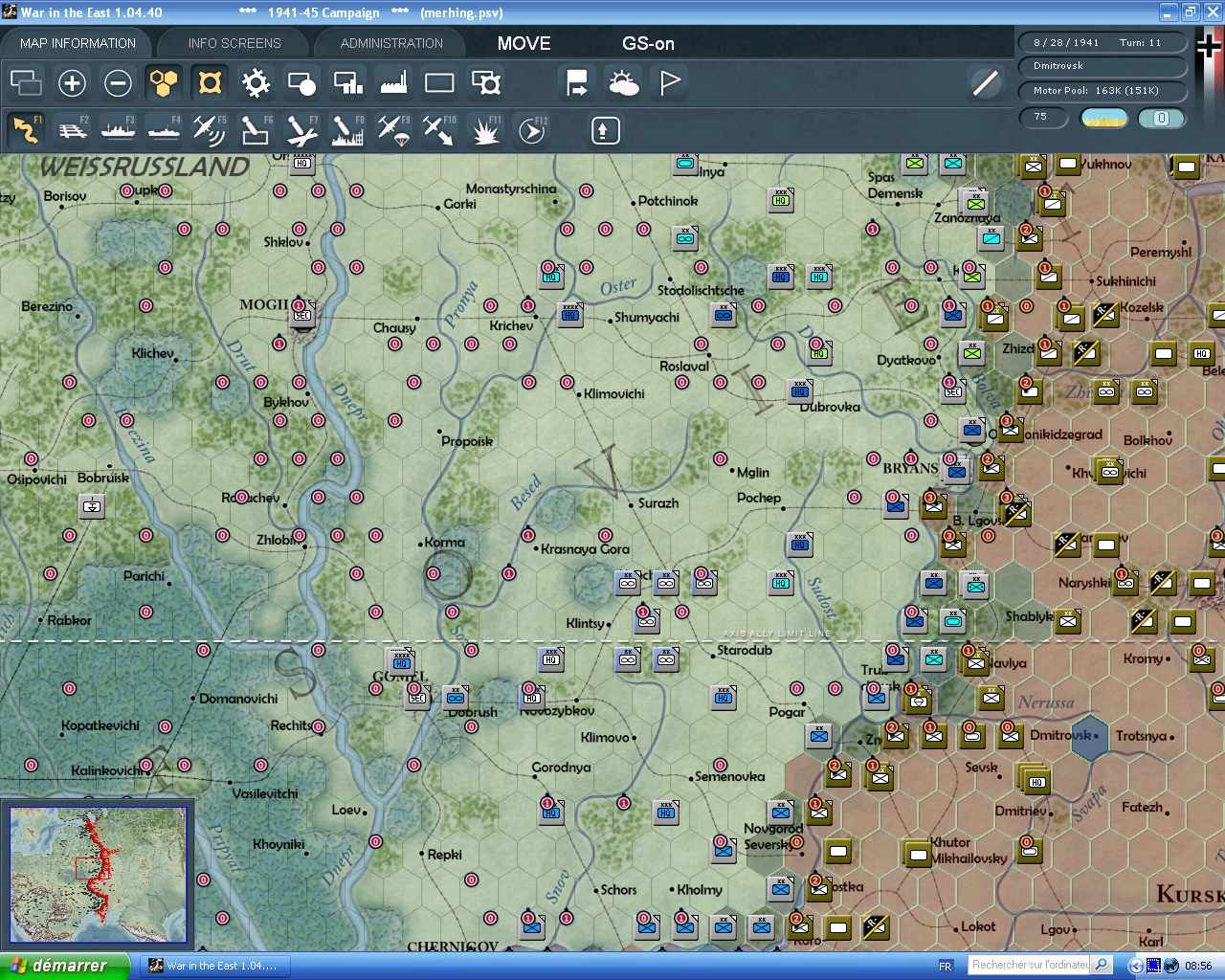1225x980 pixels.
Task: Switch to the INFO SCREENS tab
Action: point(234,43)
